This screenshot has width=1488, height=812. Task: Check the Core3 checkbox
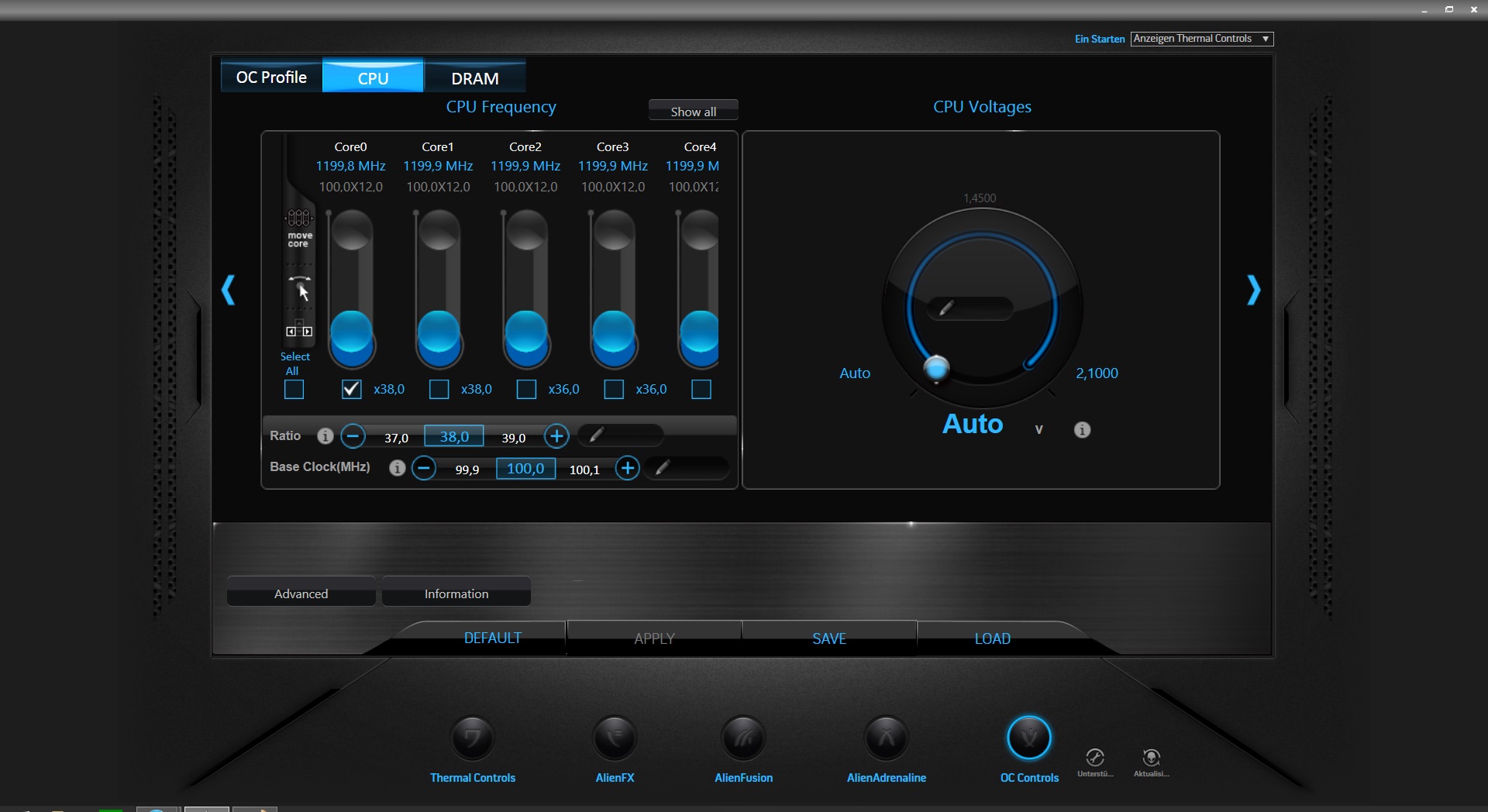pyautogui.click(x=614, y=389)
